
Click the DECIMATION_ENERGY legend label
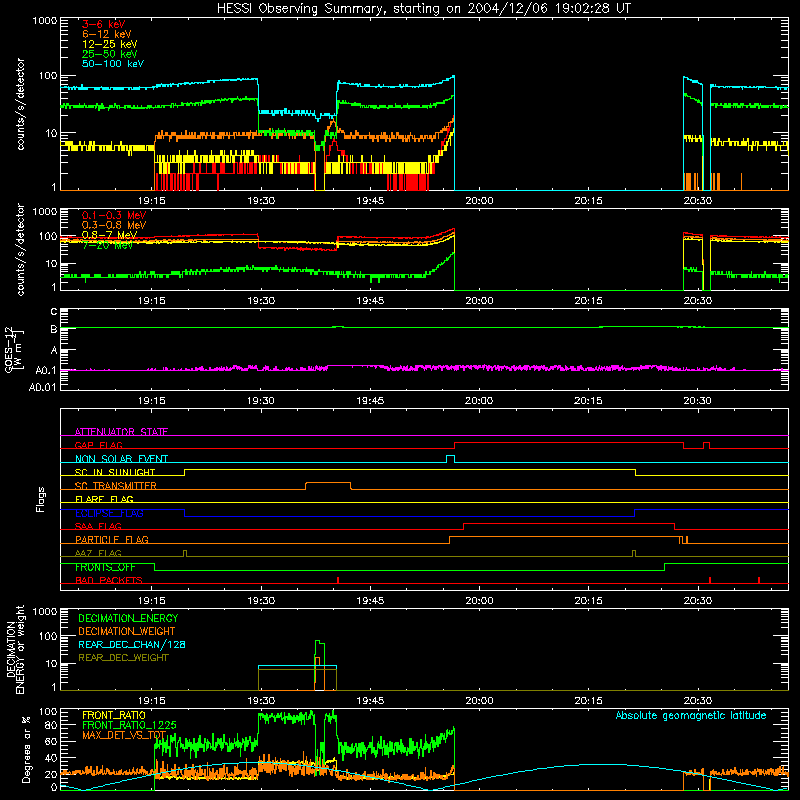pos(128,618)
